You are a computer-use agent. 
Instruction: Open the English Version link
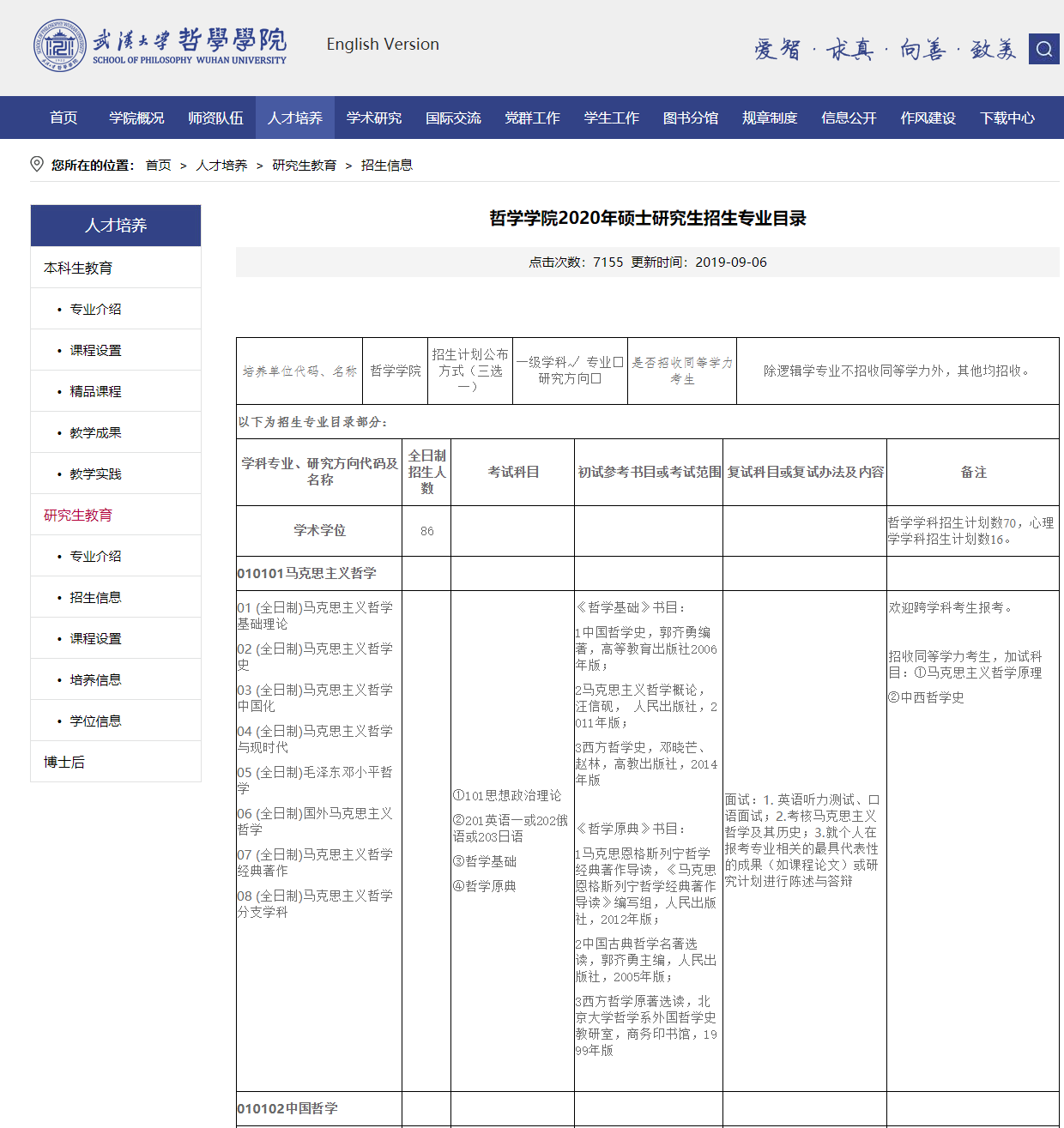point(383,44)
